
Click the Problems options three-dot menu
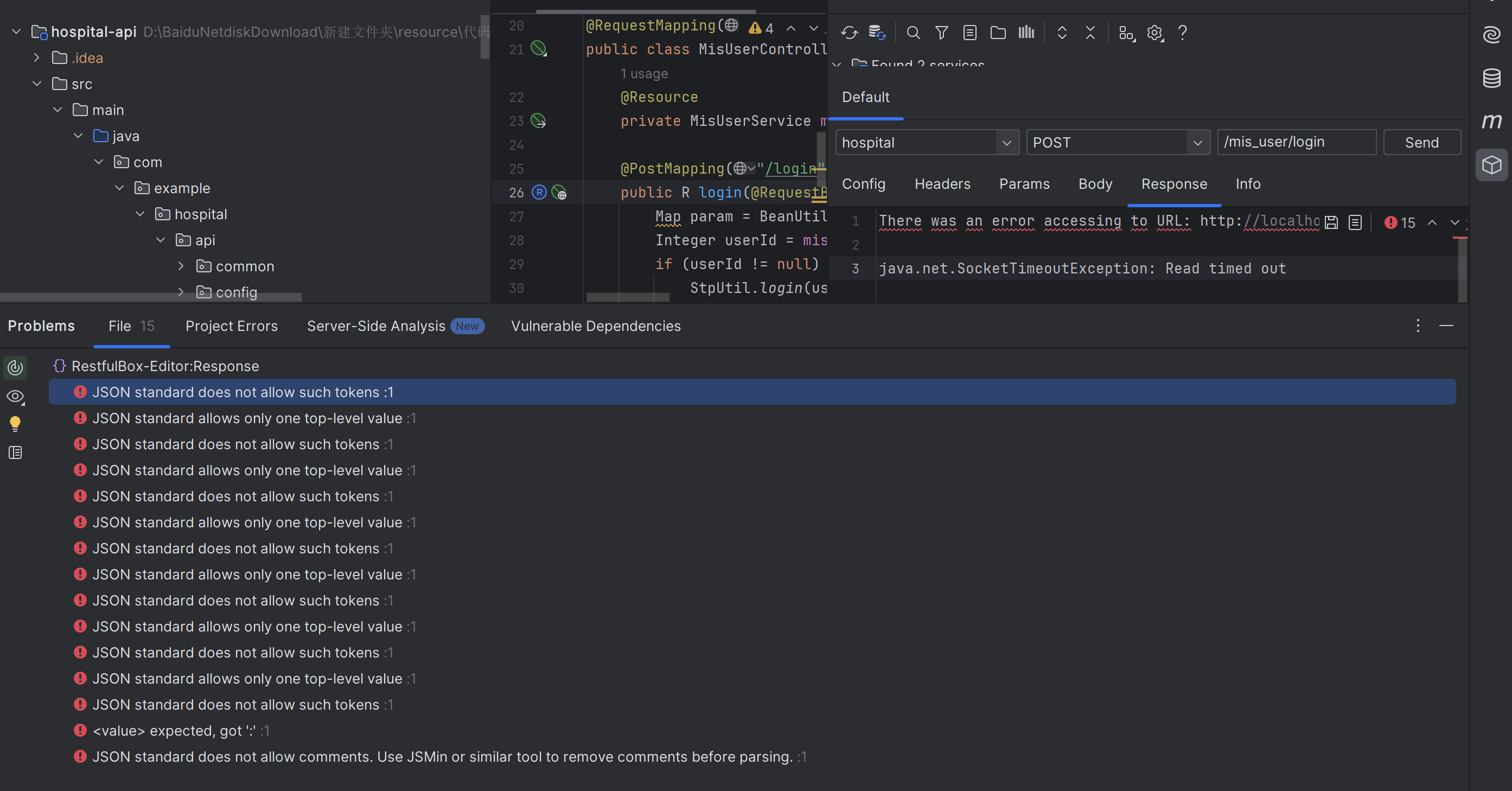[1418, 326]
